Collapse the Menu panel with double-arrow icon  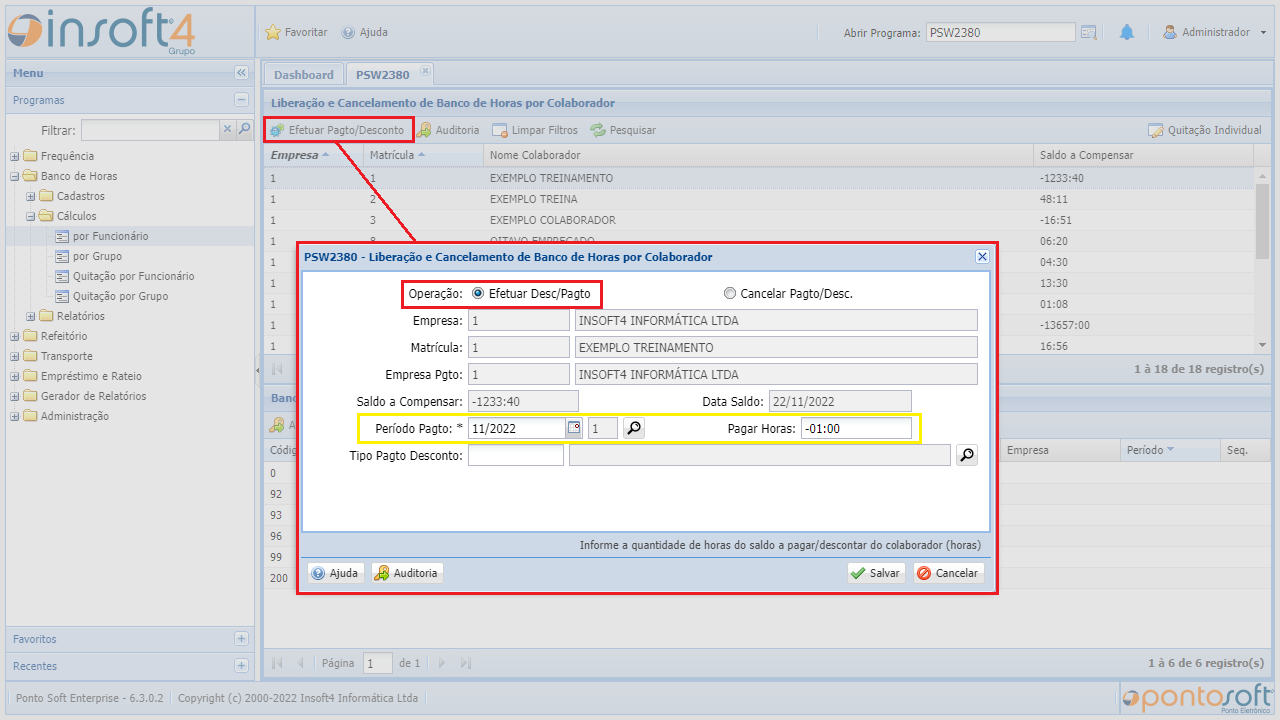tap(241, 73)
